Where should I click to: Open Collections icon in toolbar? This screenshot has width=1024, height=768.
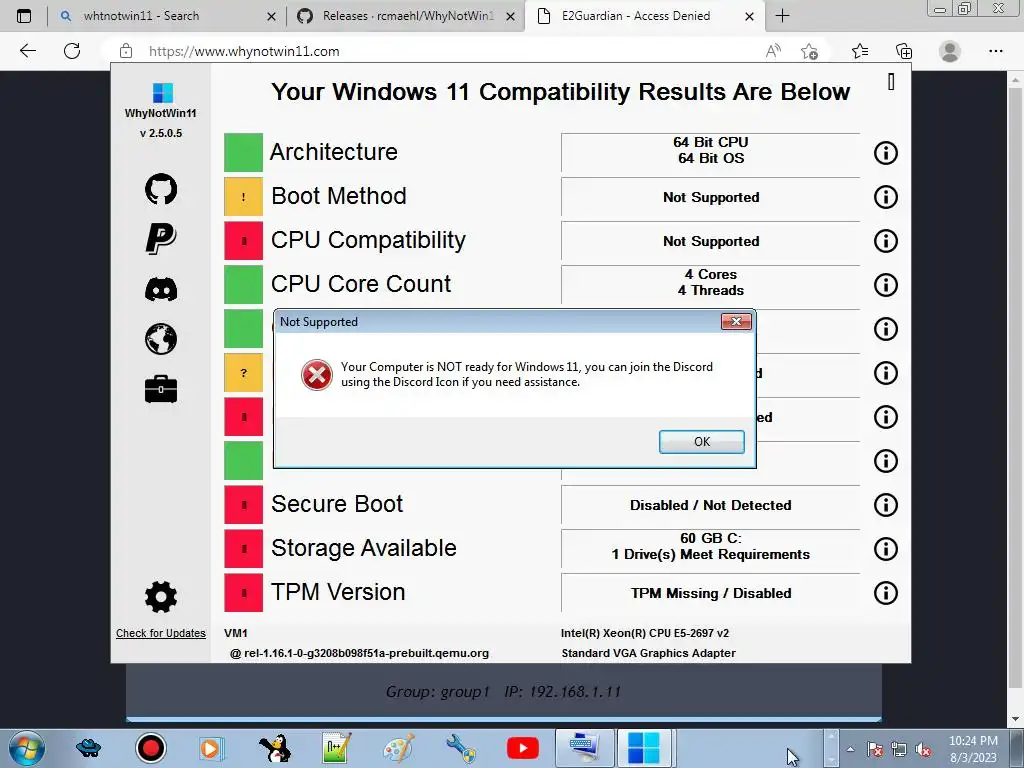[x=904, y=51]
